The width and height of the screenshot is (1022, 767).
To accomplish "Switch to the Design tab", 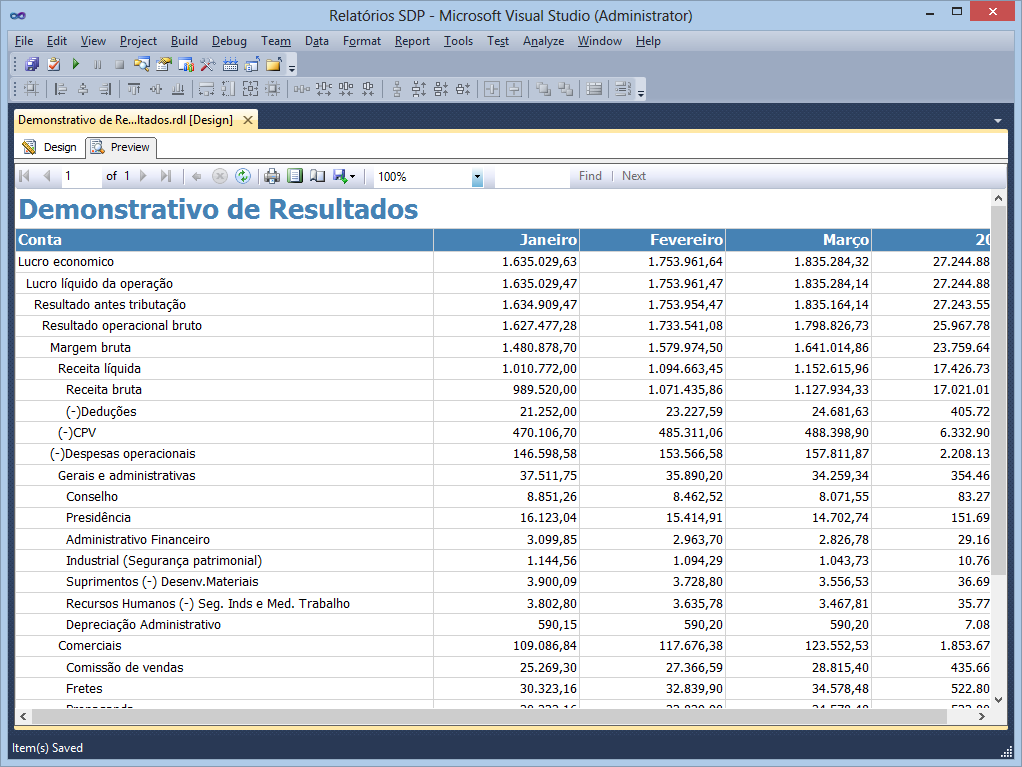I will [50, 147].
